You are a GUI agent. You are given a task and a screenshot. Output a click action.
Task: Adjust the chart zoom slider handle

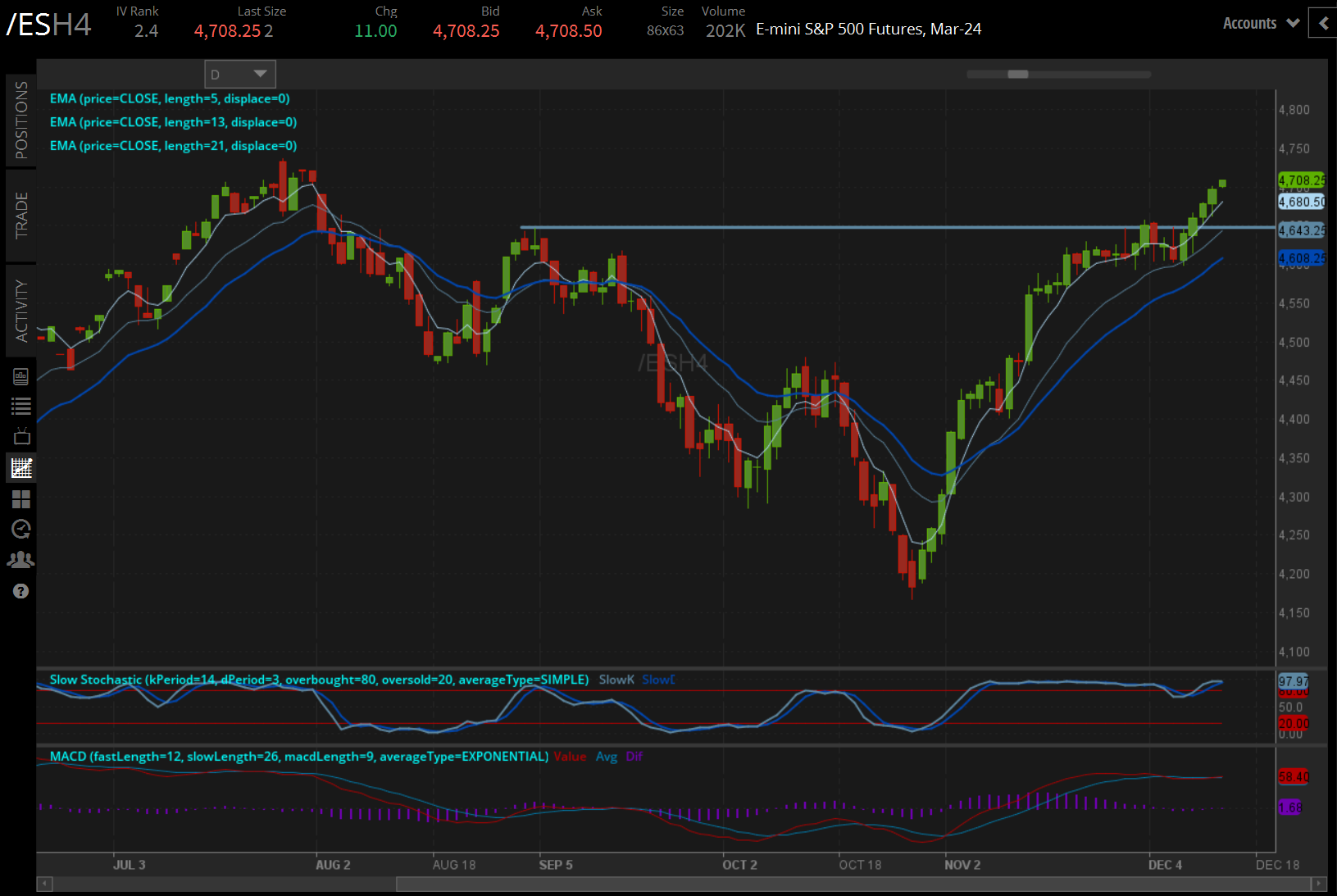coord(1018,74)
